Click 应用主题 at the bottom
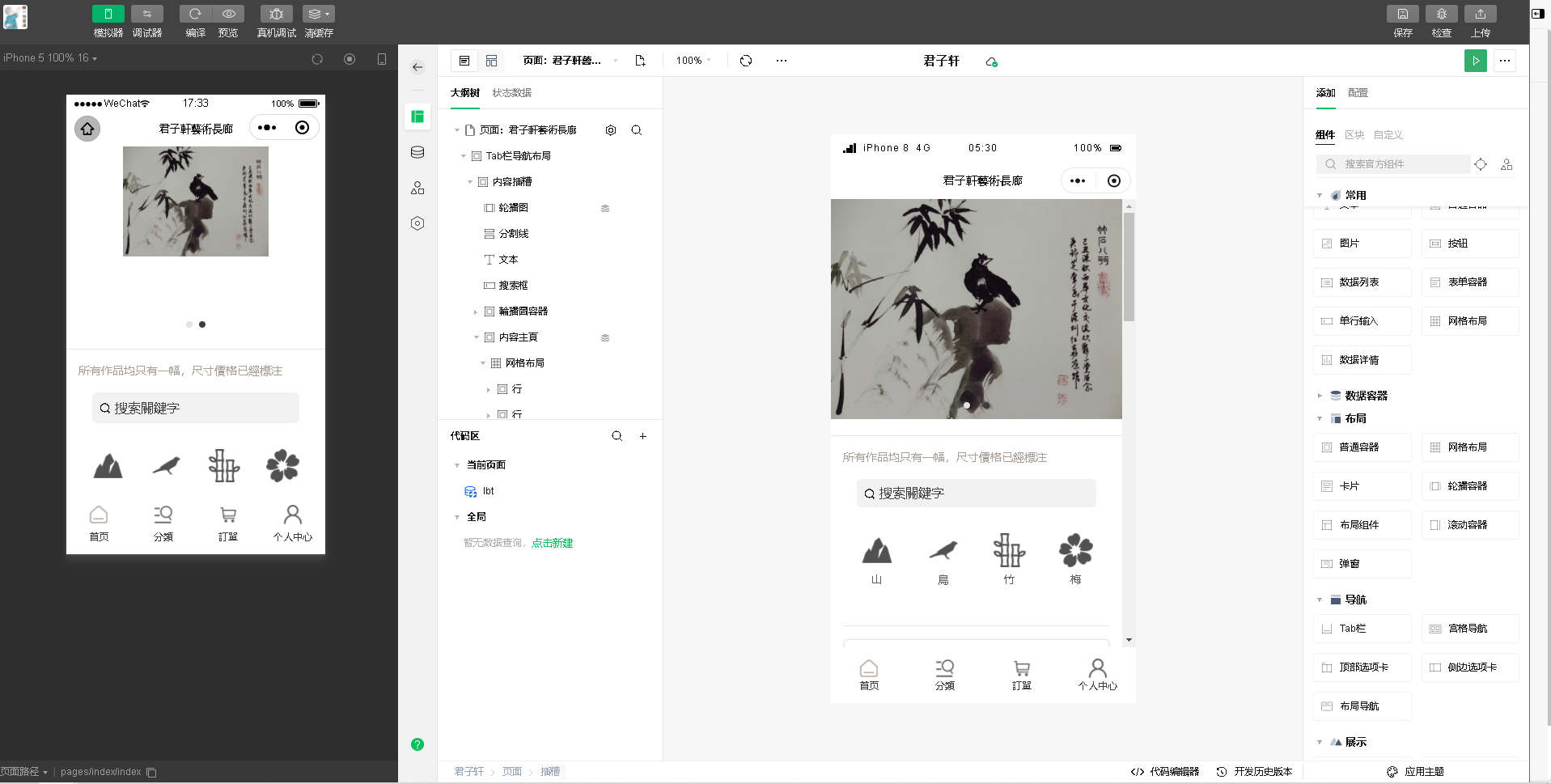 pos(1415,772)
